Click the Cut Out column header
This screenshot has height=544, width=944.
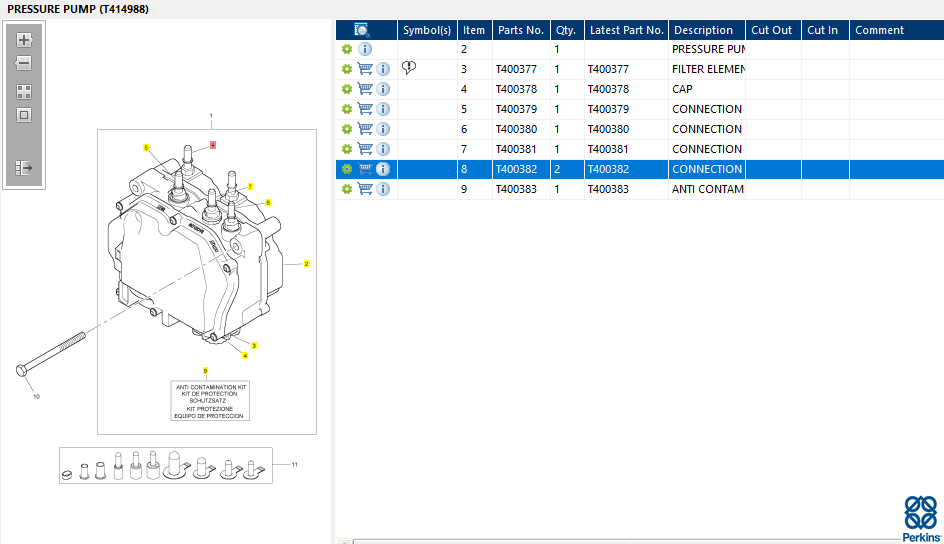pyautogui.click(x=773, y=30)
